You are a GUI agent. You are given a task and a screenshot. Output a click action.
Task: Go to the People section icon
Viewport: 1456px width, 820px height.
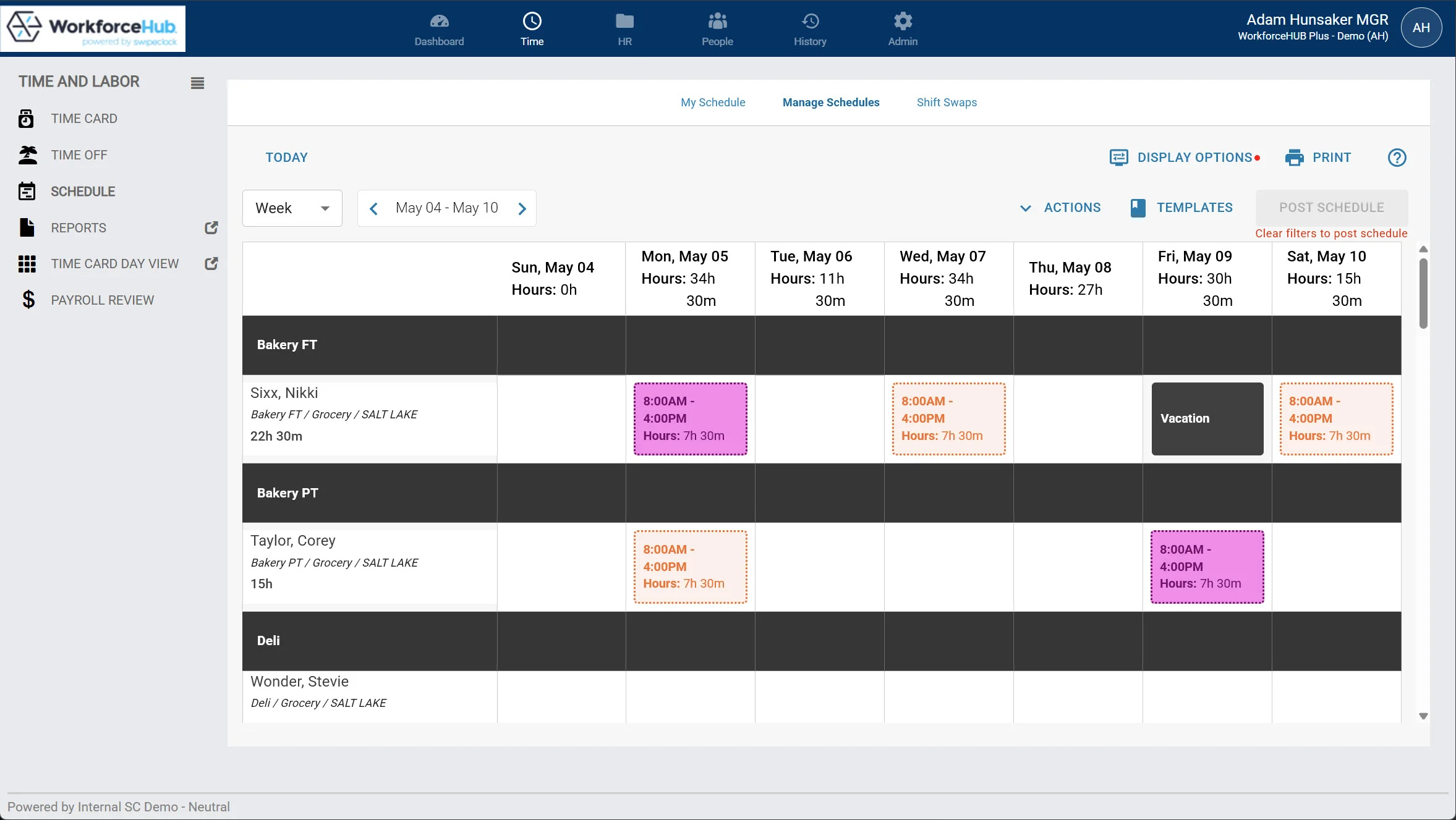[717, 22]
